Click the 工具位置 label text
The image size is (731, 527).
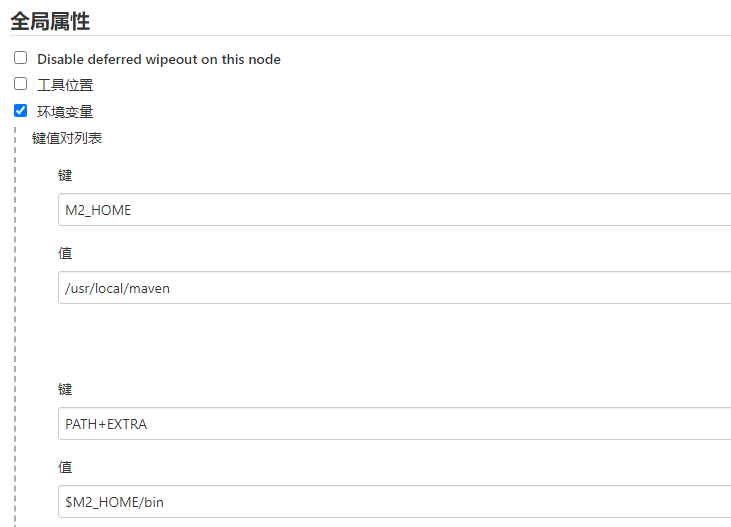pyautogui.click(x=65, y=85)
